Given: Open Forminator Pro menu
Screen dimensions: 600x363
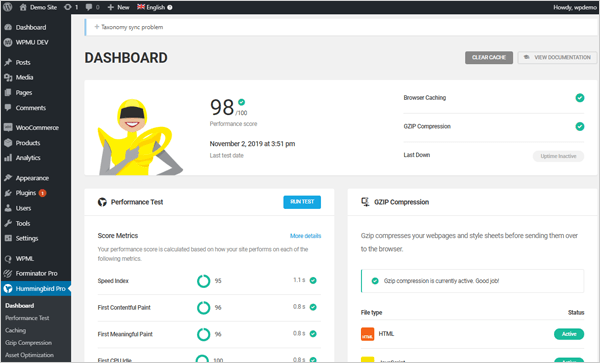Looking at the screenshot, I should click(36, 273).
